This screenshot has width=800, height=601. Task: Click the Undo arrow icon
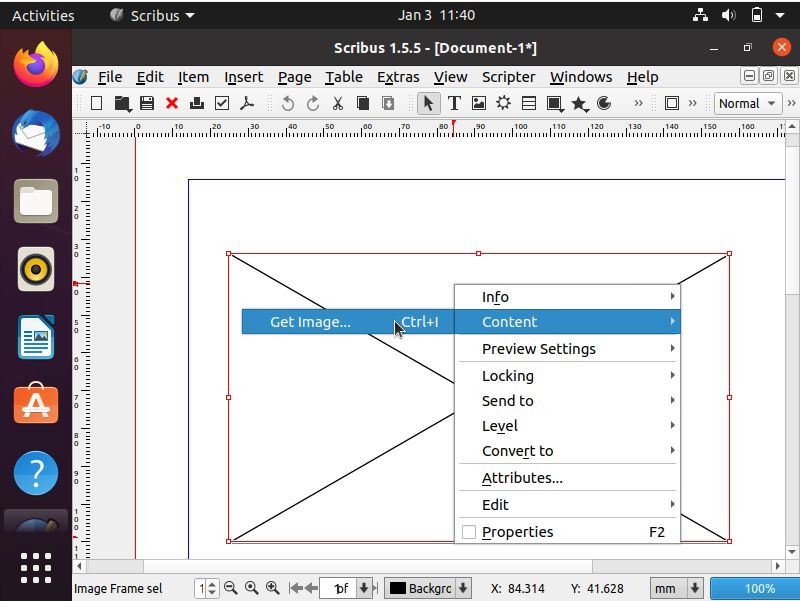click(288, 103)
